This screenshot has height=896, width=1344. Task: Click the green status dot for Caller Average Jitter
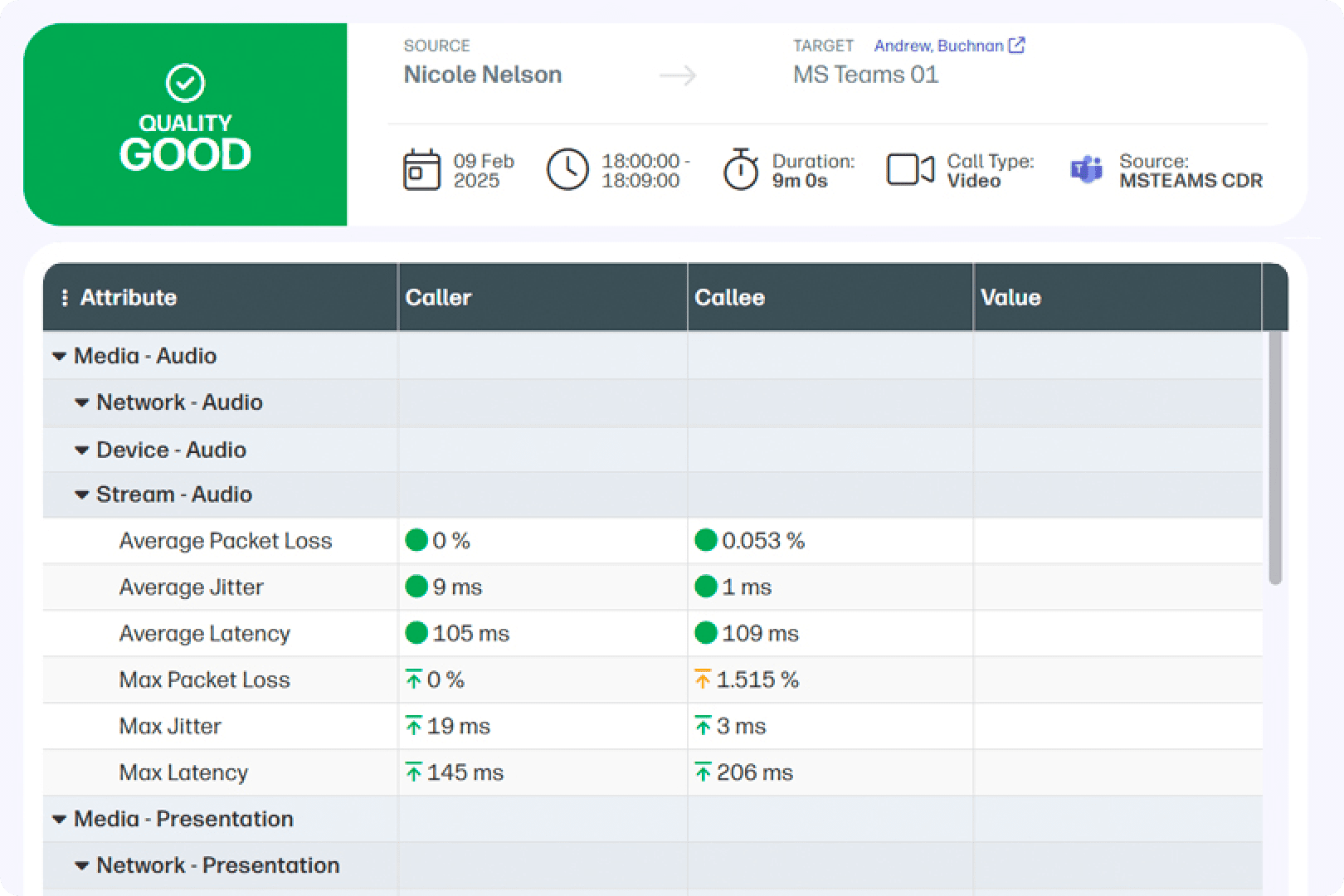click(x=416, y=587)
